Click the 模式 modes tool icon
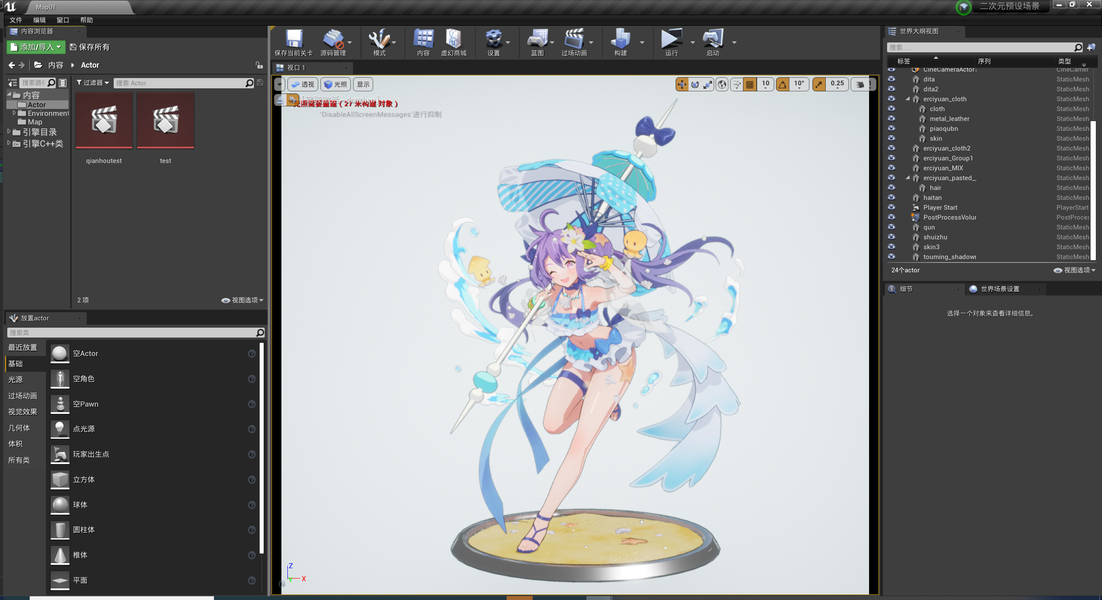 click(379, 38)
